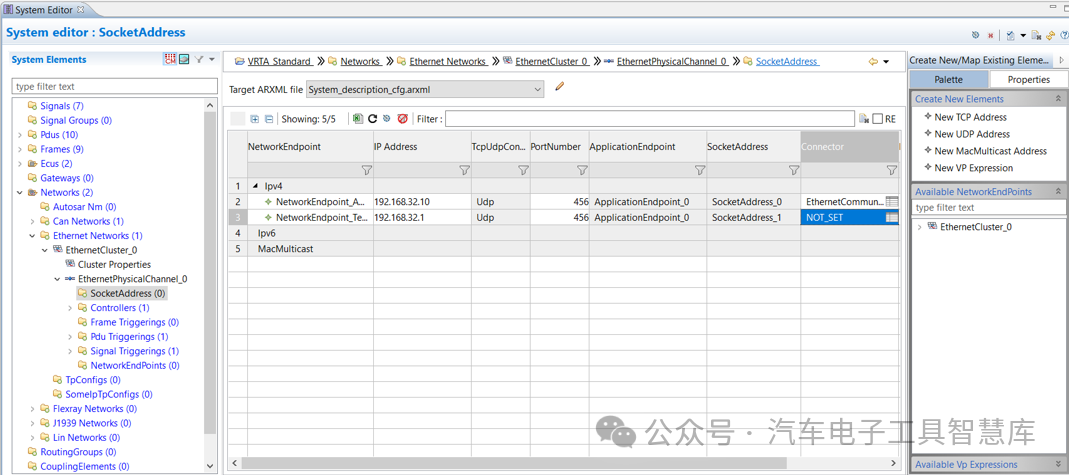Click the pencil icon next to Target ARXML file
The width and height of the screenshot is (1069, 475).
click(x=560, y=87)
